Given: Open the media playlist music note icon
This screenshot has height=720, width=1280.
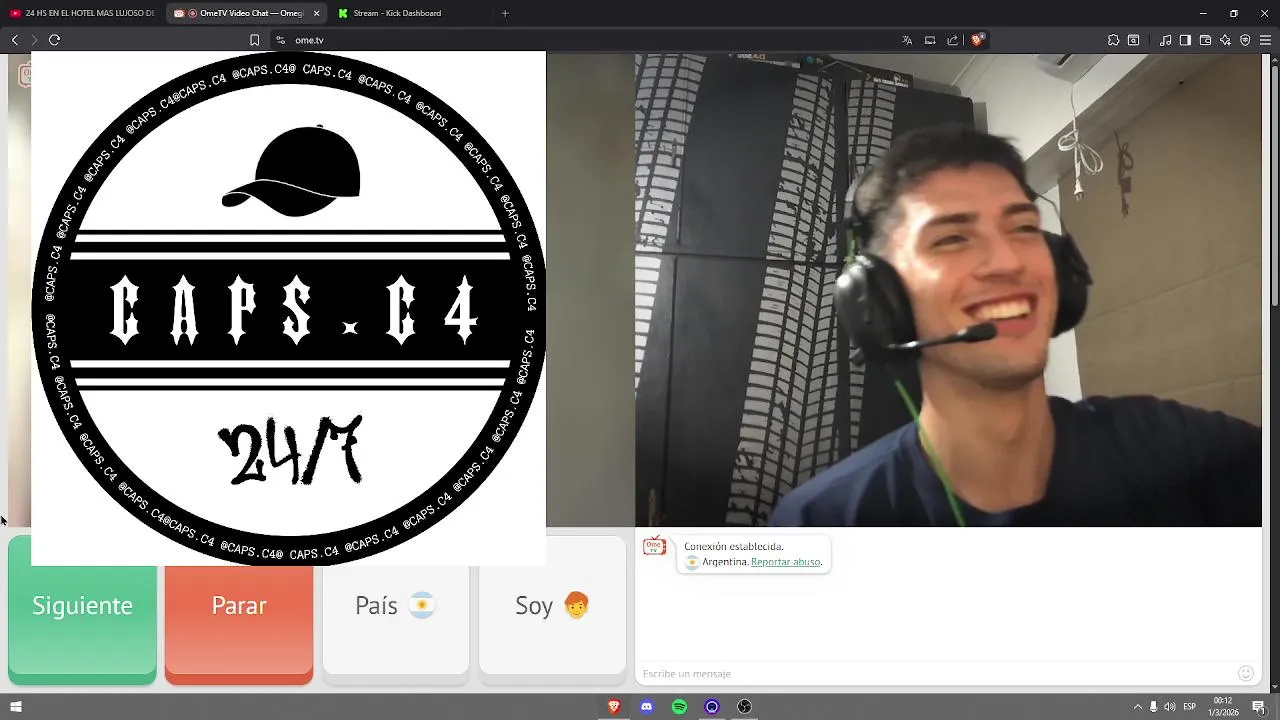Looking at the screenshot, I should click(1166, 40).
